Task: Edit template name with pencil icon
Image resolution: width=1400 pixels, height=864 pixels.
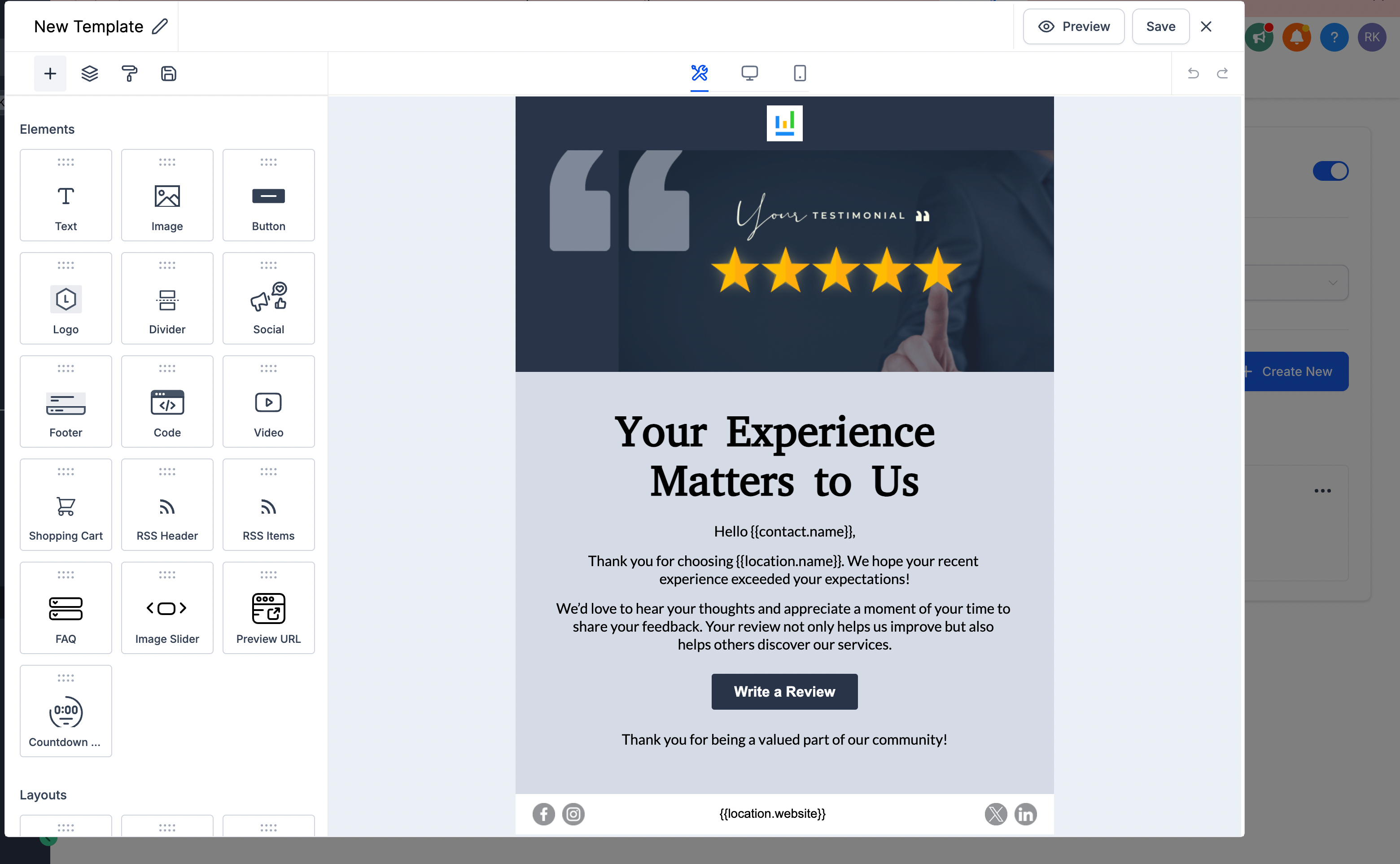Action: [160, 26]
